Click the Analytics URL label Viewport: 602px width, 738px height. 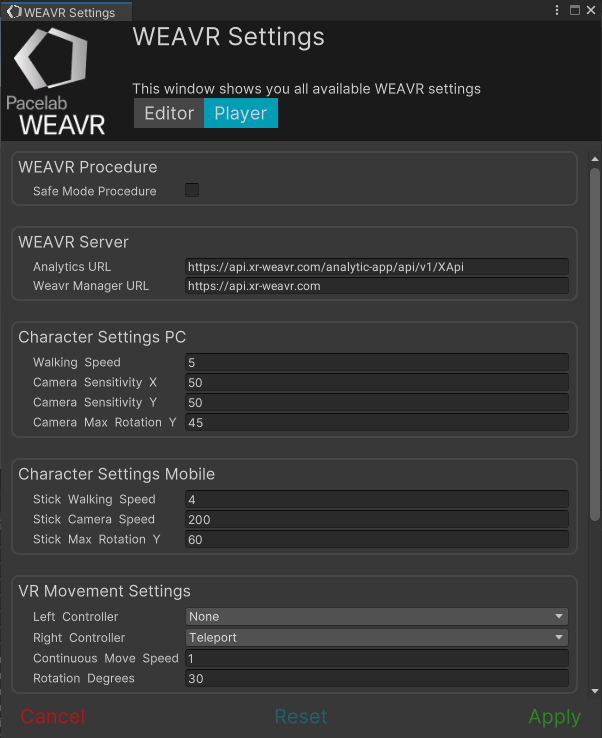(72, 267)
